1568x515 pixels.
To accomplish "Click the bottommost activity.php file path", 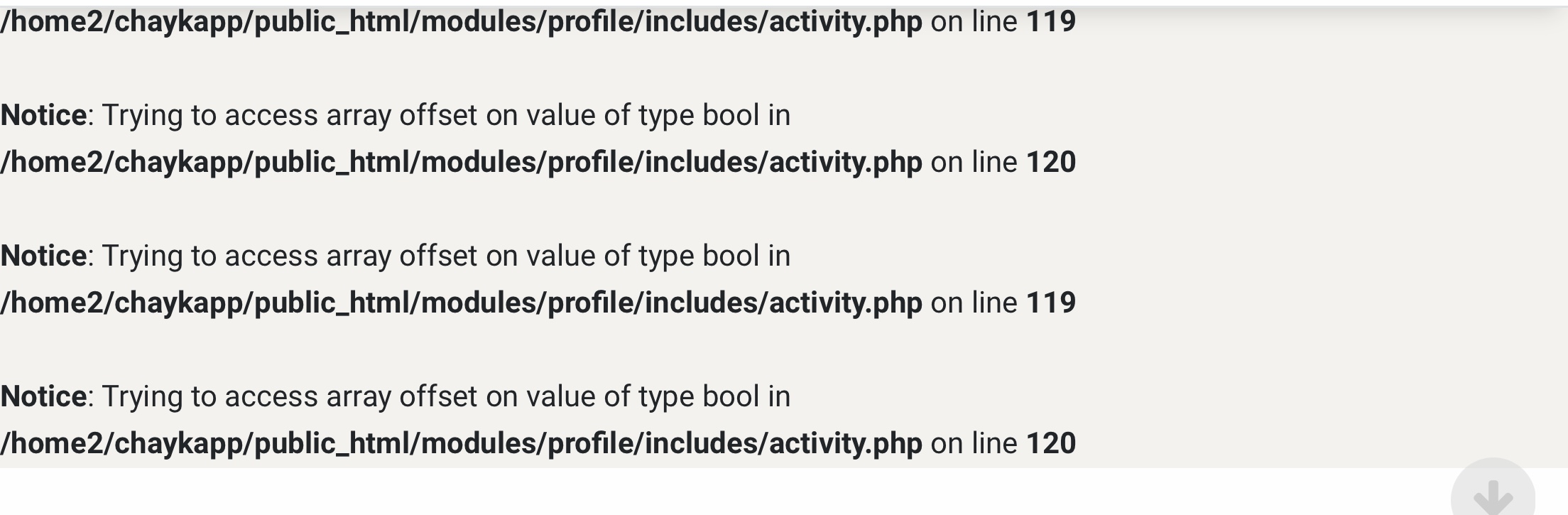I will pyautogui.click(x=461, y=443).
